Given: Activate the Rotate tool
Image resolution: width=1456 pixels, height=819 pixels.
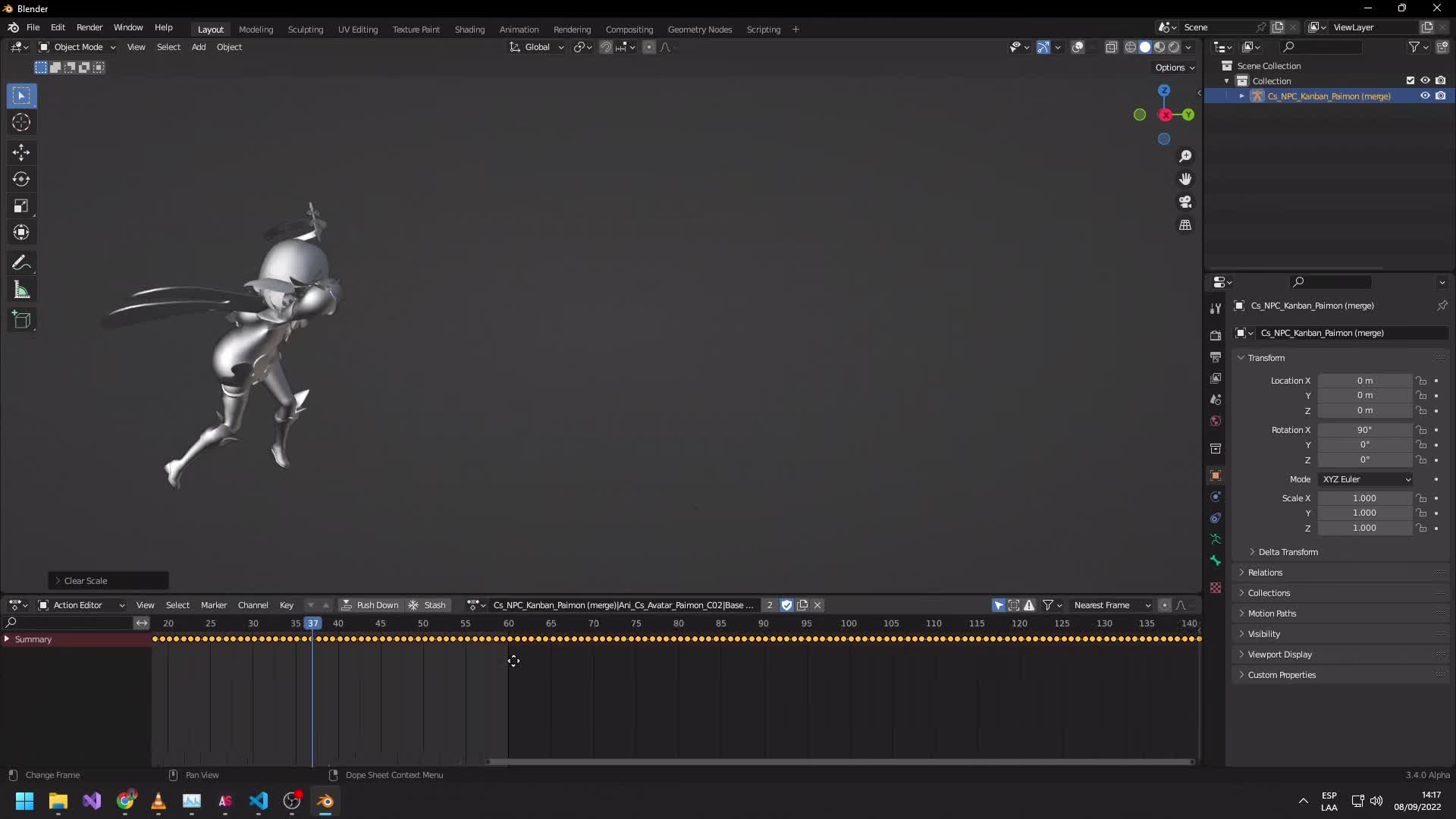Looking at the screenshot, I should pyautogui.click(x=21, y=180).
